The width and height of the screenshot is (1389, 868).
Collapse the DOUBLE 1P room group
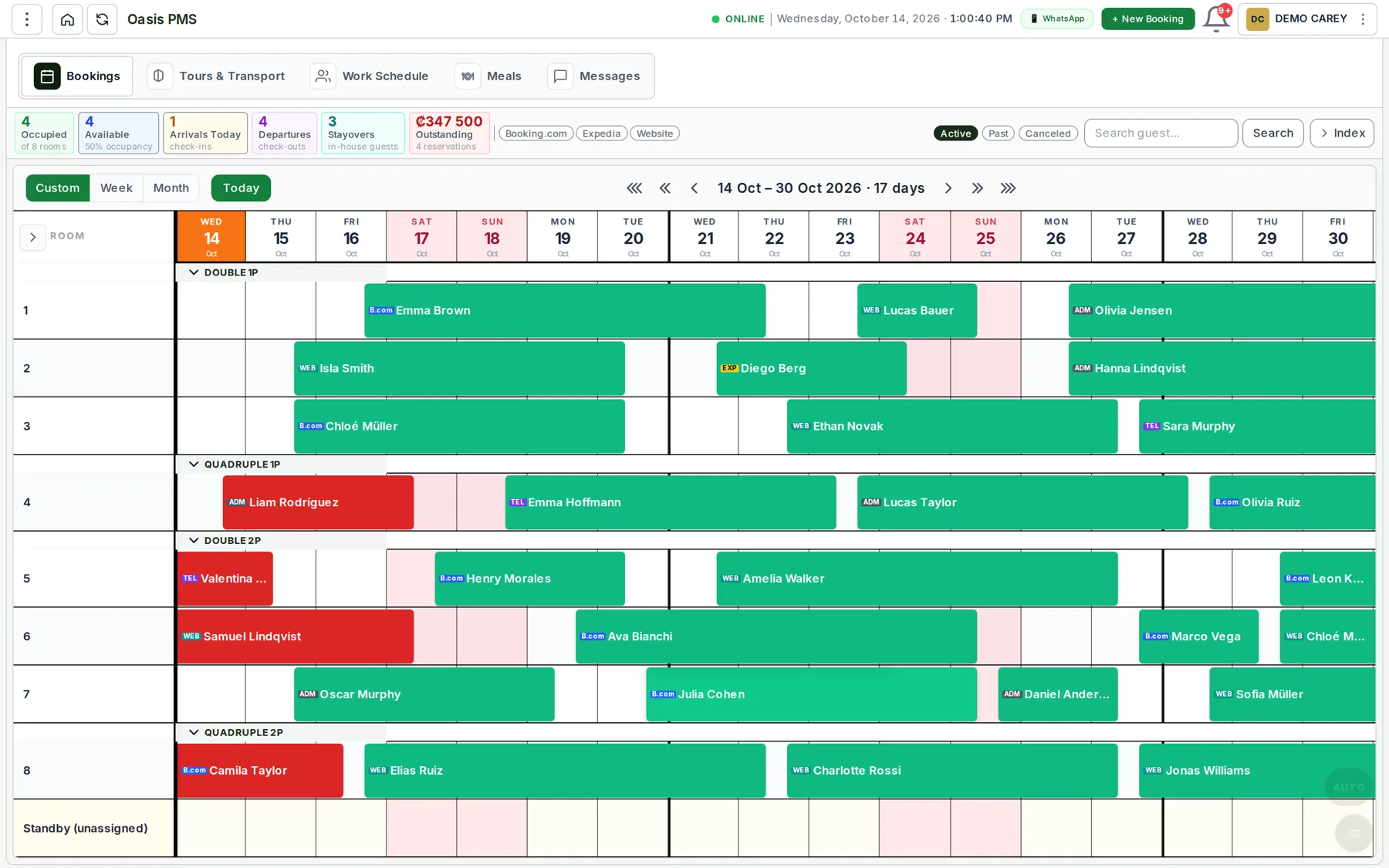(x=194, y=272)
